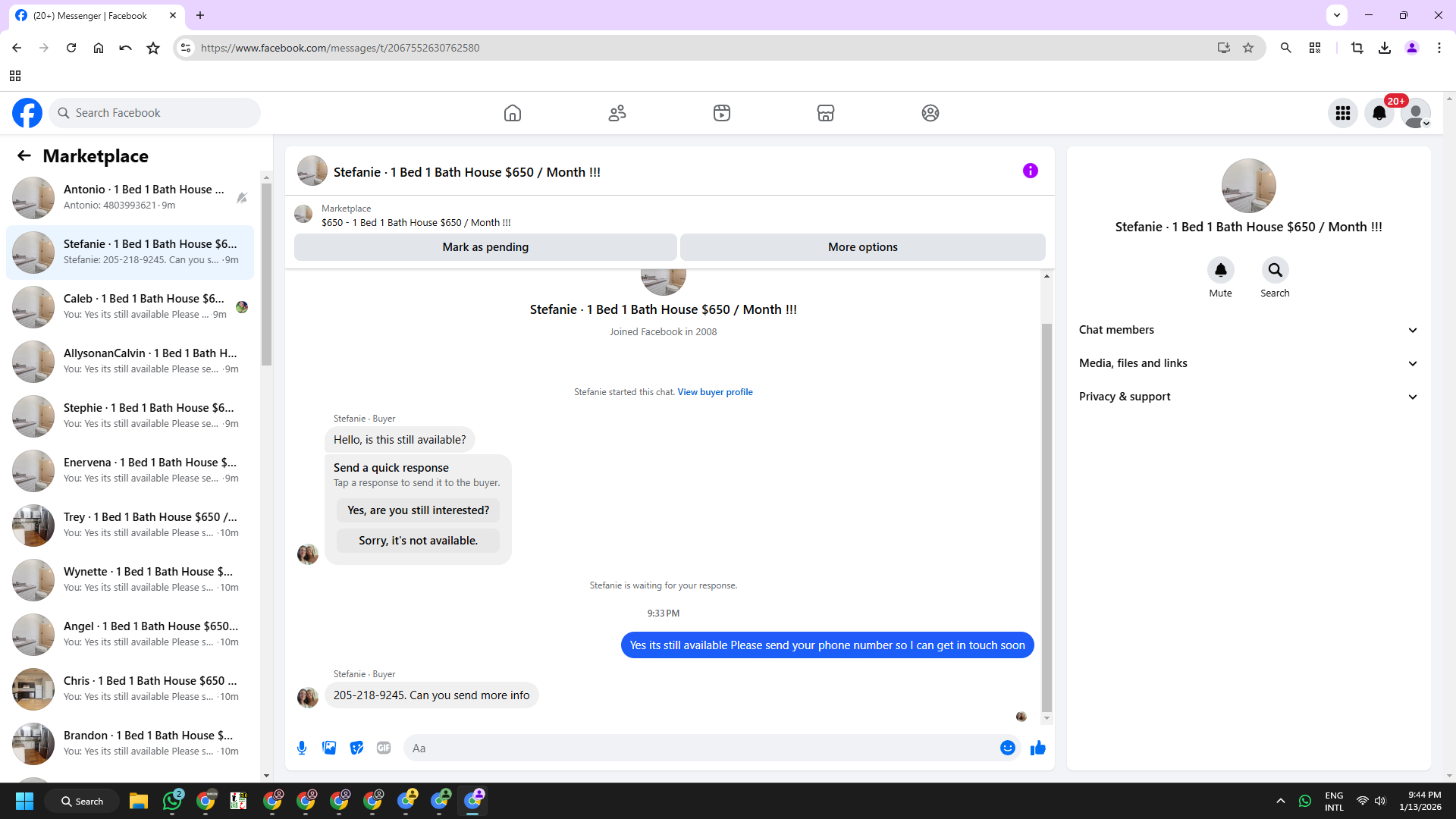Click the Aa message input field
Screen dimensions: 1456x819
698,748
